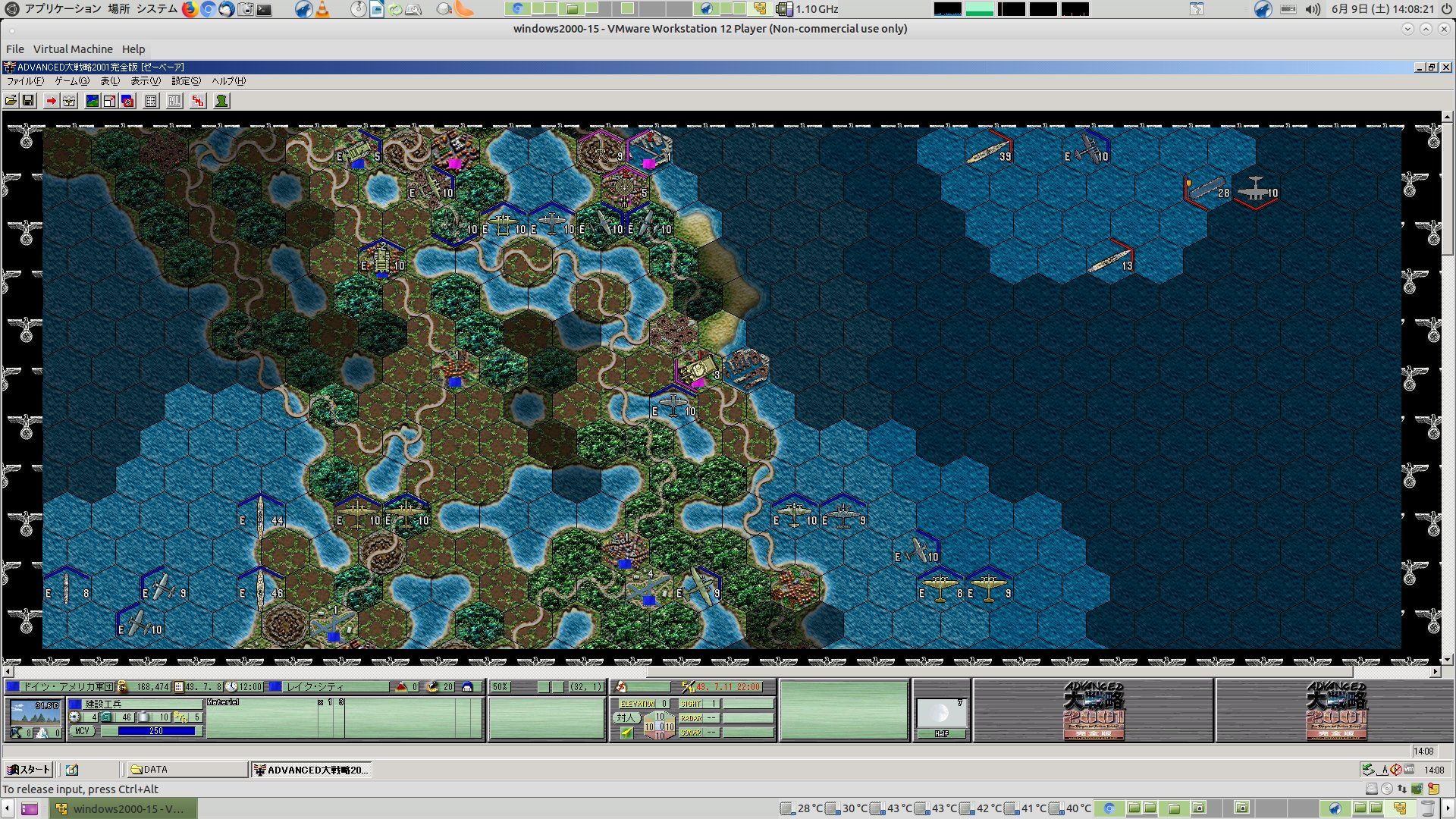Screen dimensions: 1456x819
Task: Click the floppy disk save icon
Action: click(28, 101)
